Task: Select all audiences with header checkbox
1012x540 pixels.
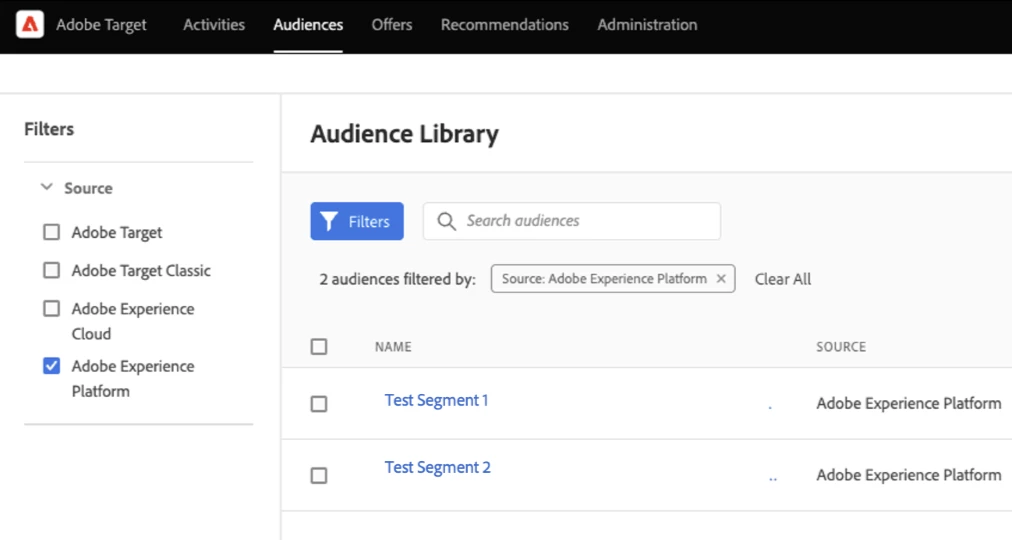Action: pos(319,347)
